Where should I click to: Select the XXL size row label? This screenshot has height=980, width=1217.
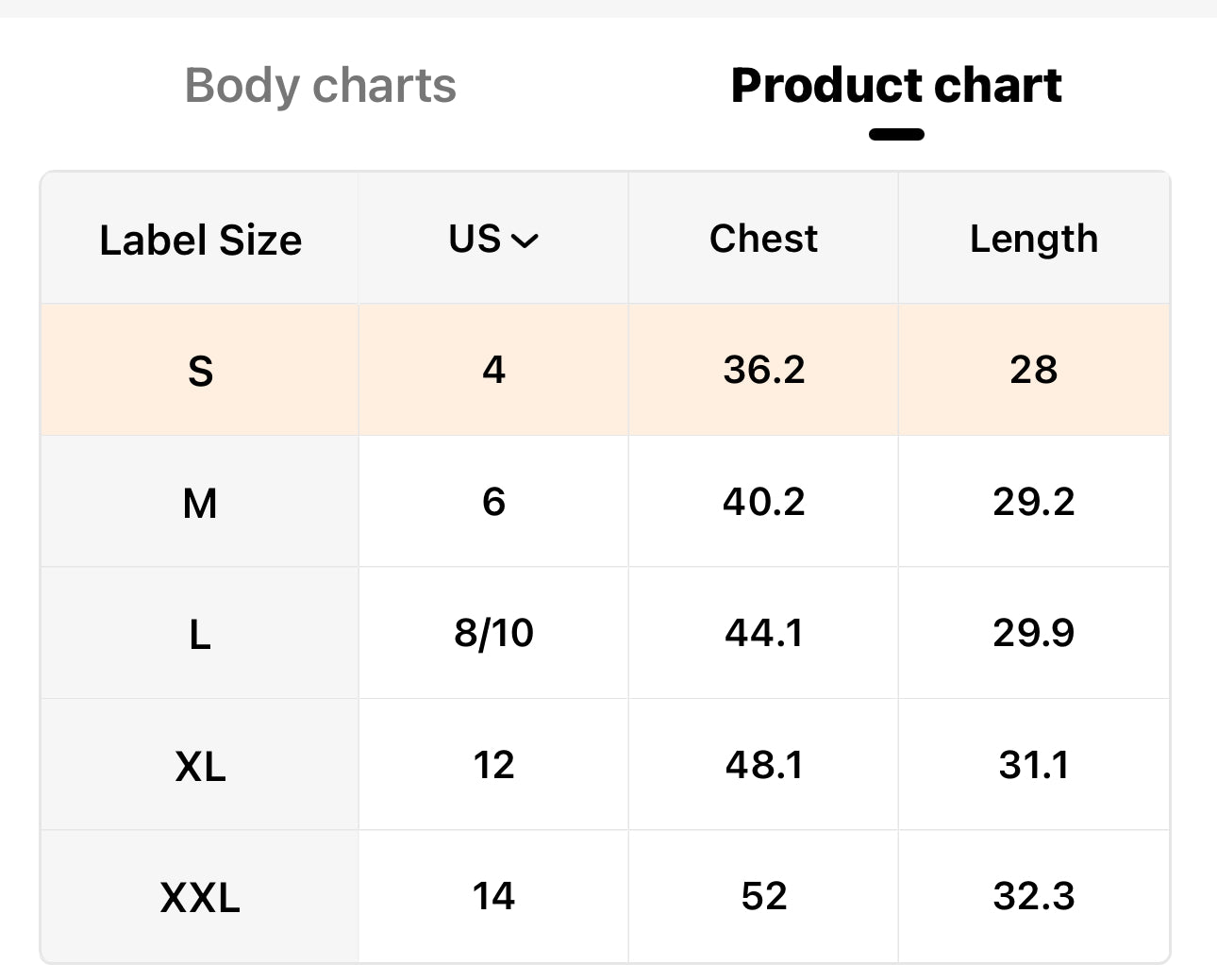[200, 897]
